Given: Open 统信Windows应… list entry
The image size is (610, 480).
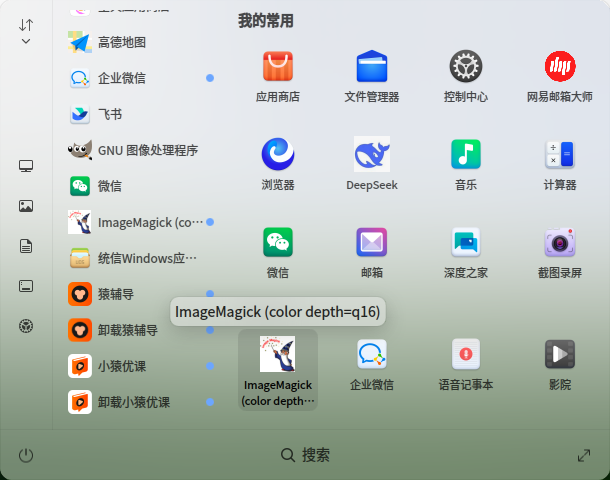Looking at the screenshot, I should coord(140,258).
